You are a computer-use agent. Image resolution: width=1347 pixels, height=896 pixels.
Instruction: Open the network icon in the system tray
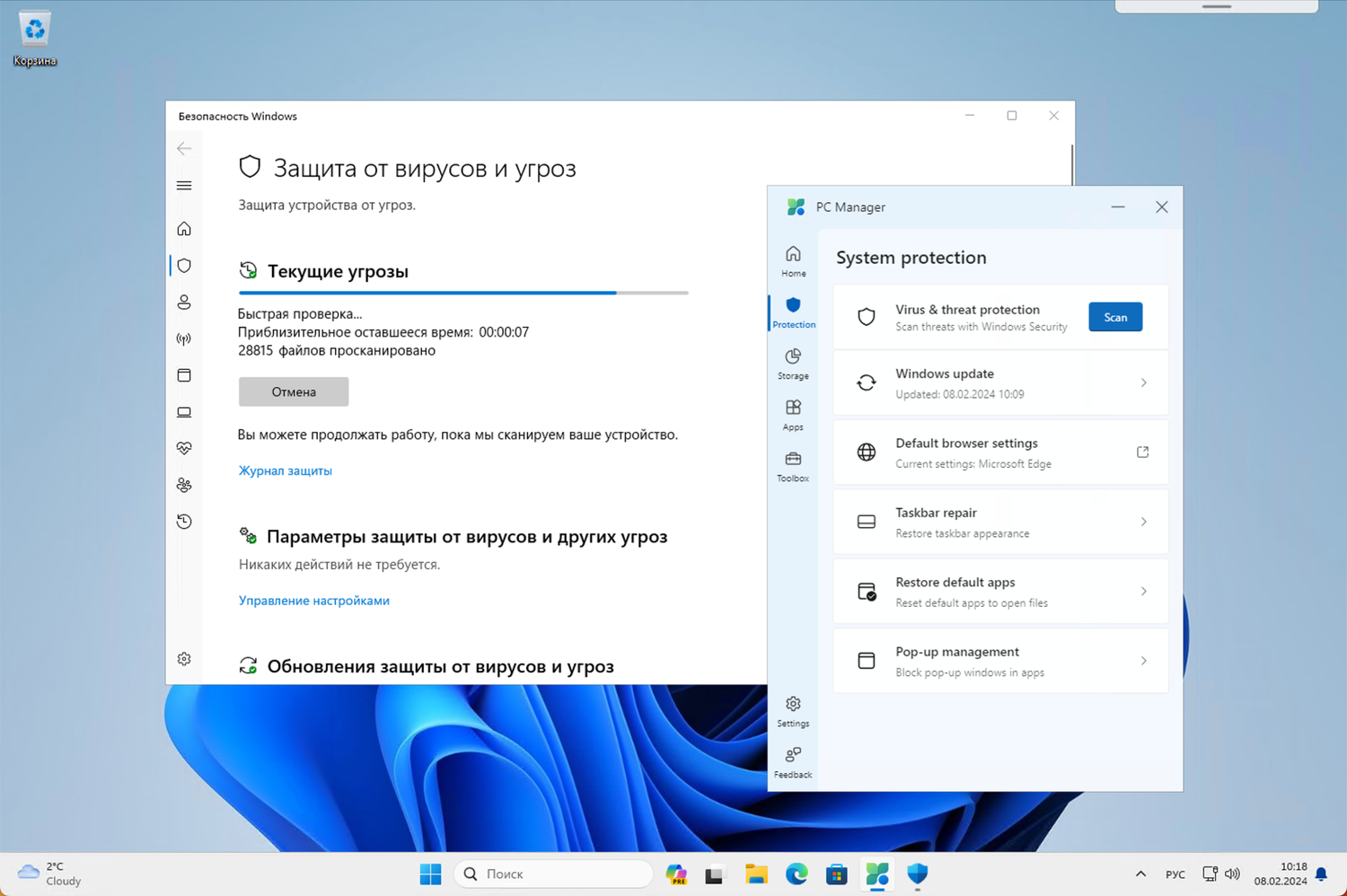click(x=1211, y=874)
